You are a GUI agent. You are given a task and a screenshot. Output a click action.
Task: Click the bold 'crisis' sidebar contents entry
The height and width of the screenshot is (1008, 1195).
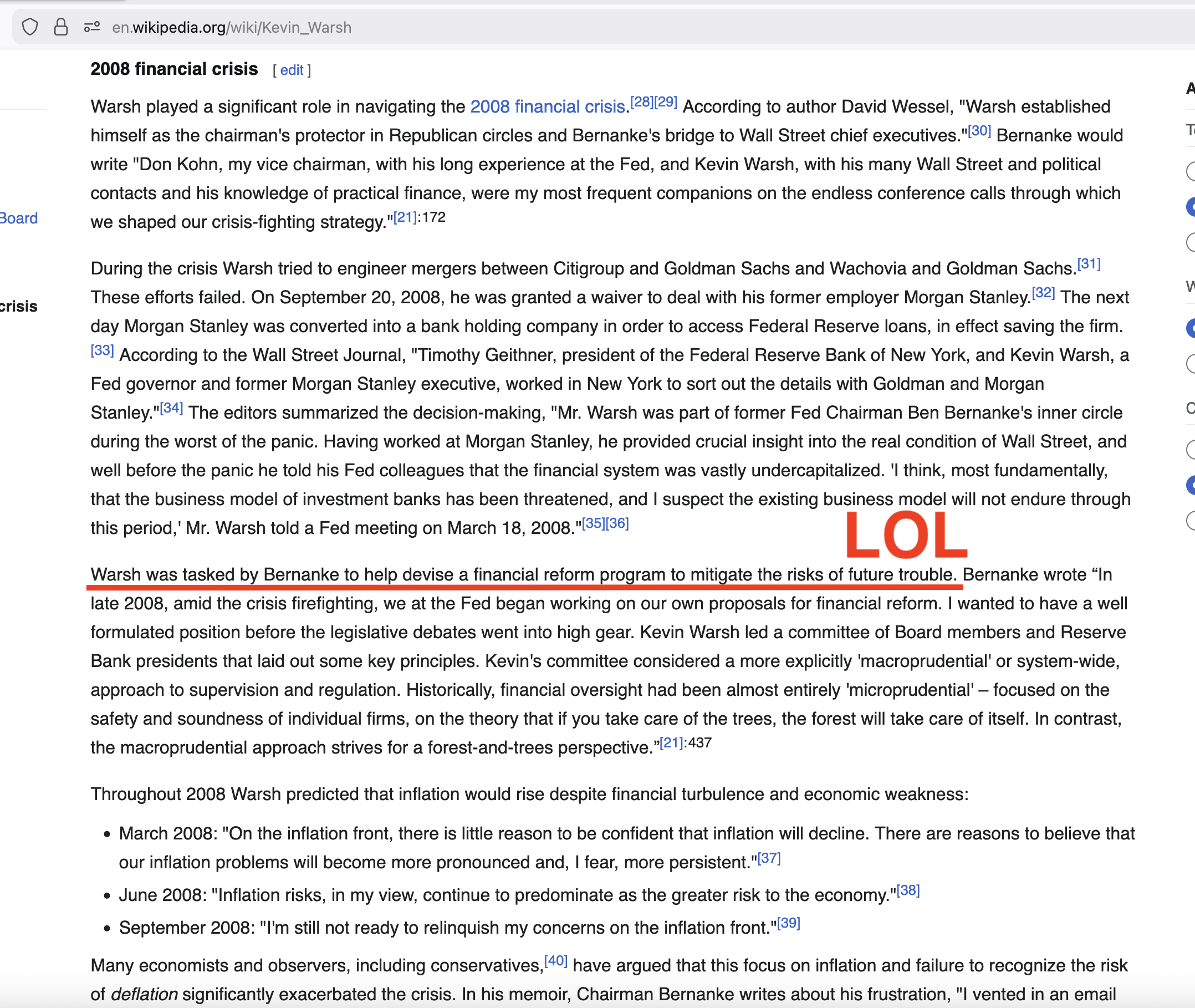pyautogui.click(x=19, y=307)
